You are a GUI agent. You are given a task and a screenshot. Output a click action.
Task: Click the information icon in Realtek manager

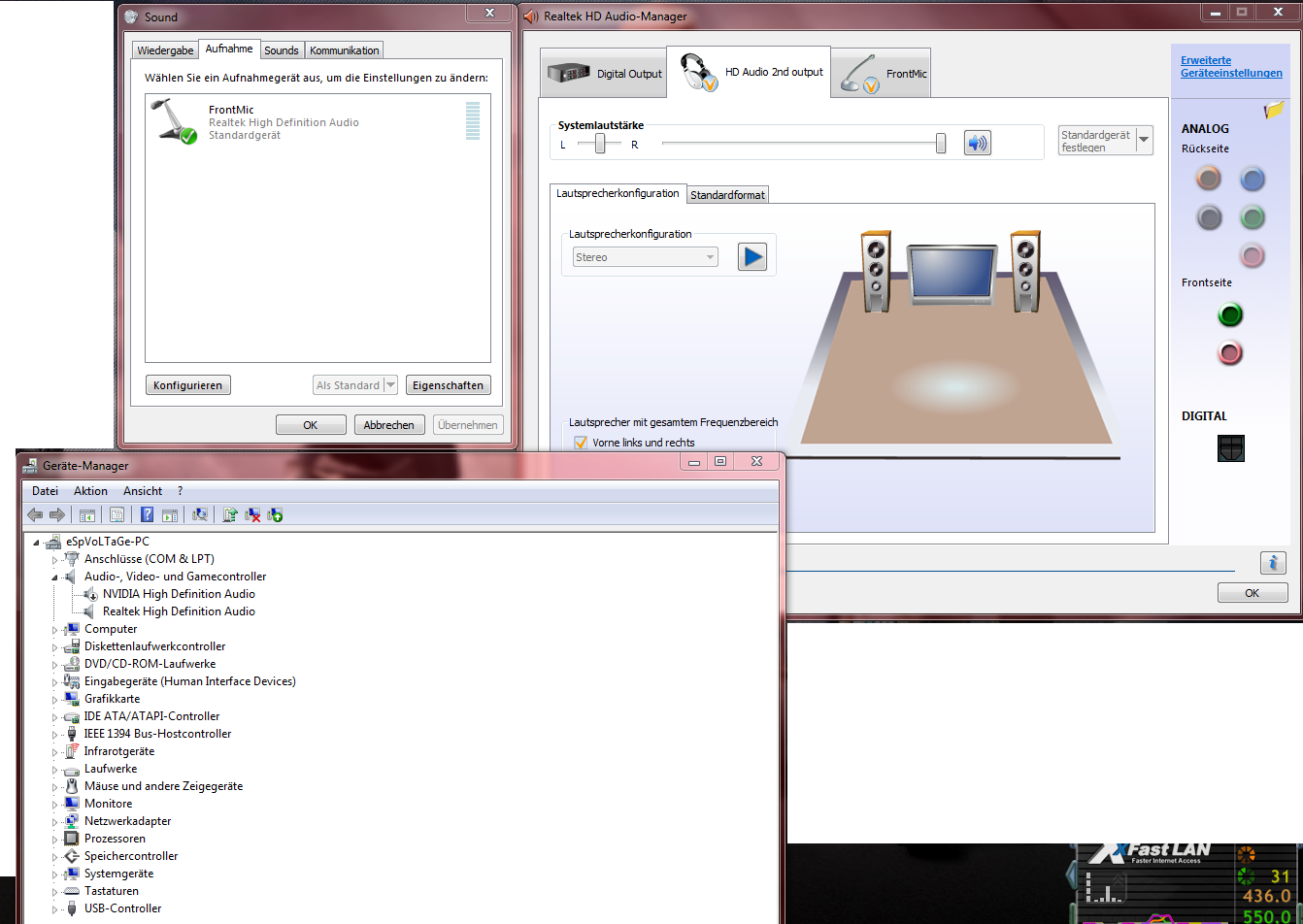pos(1273,562)
